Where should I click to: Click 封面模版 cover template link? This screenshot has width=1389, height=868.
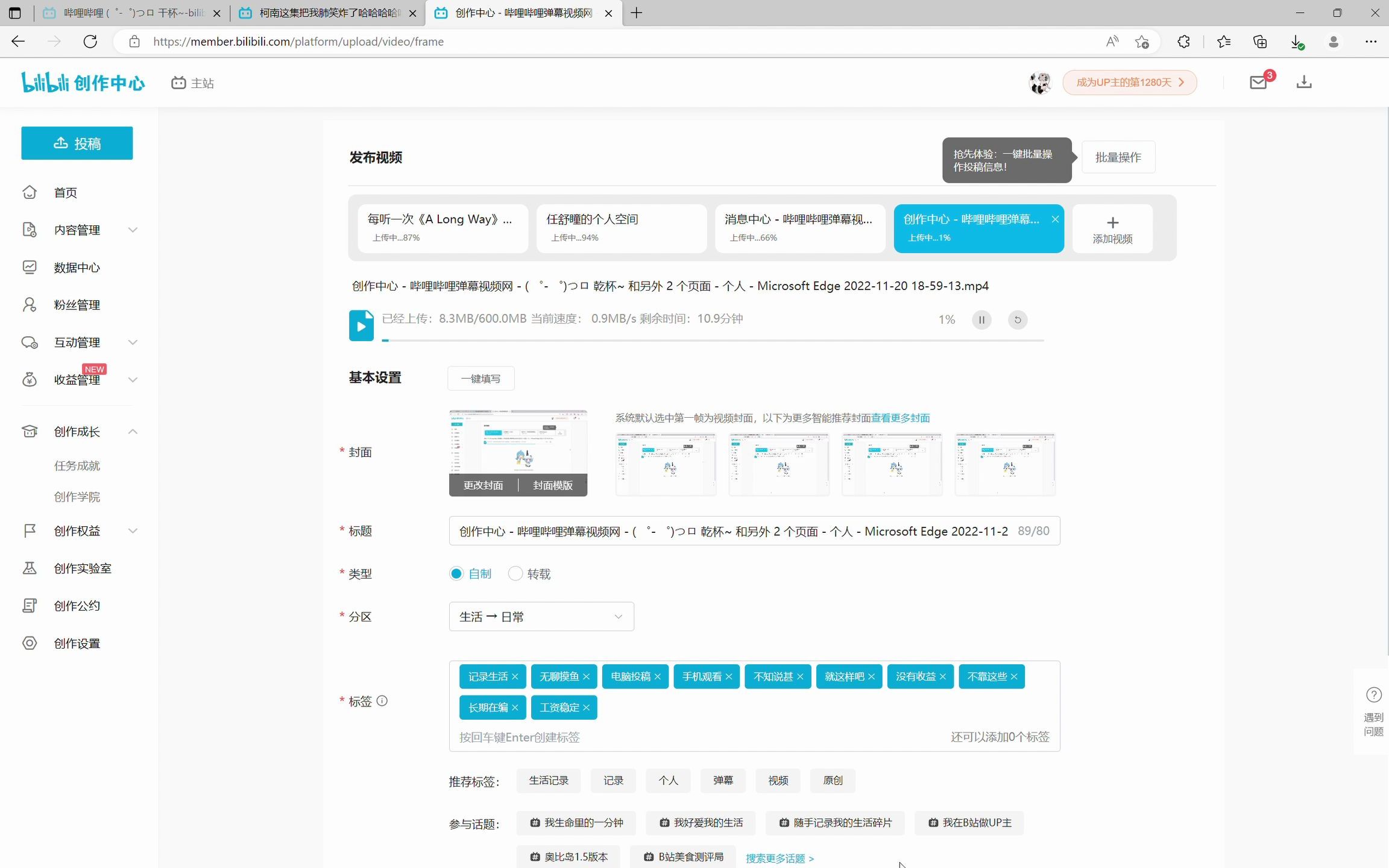(553, 485)
